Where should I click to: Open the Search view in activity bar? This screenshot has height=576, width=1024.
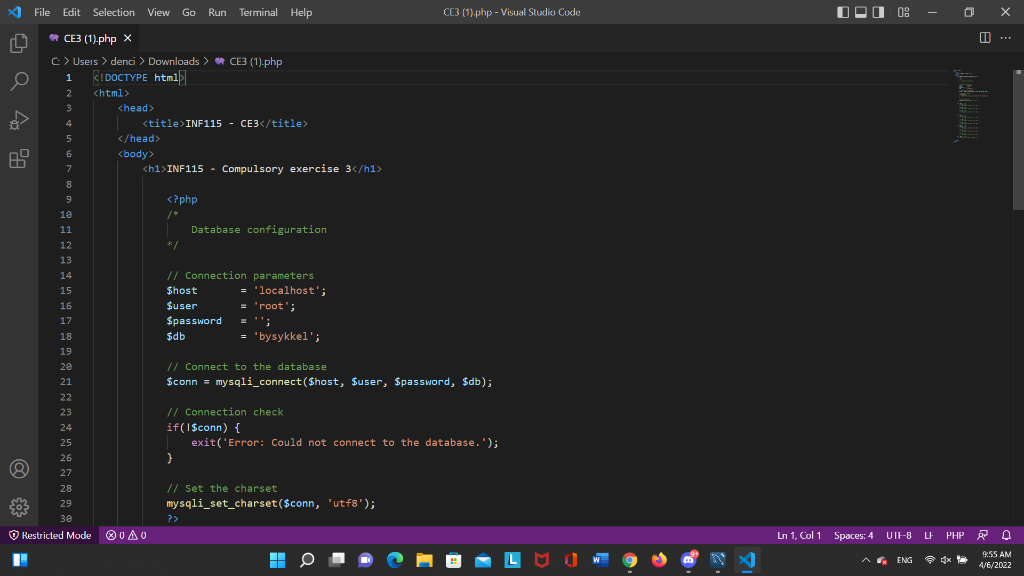tap(19, 82)
